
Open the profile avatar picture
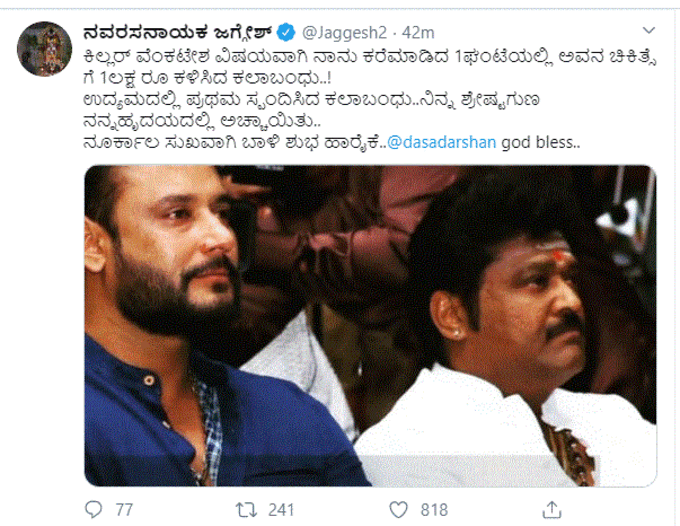pyautogui.click(x=44, y=49)
